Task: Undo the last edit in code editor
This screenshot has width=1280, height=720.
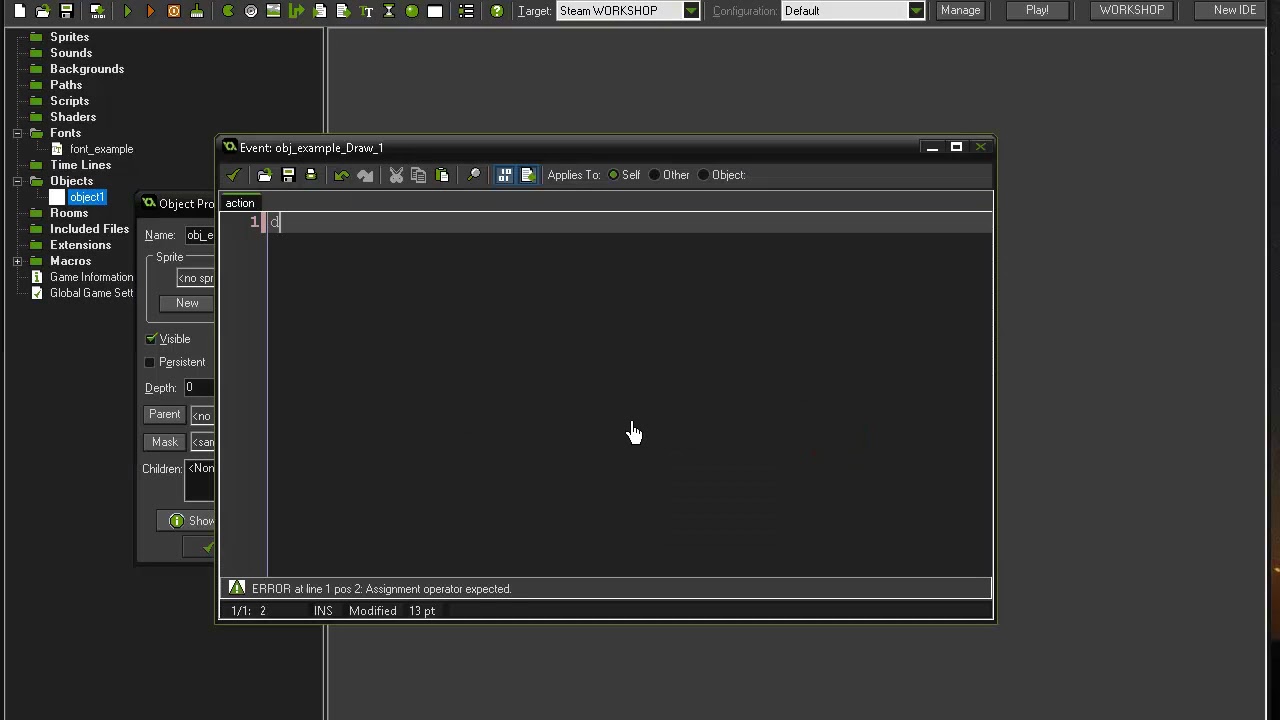Action: point(342,175)
